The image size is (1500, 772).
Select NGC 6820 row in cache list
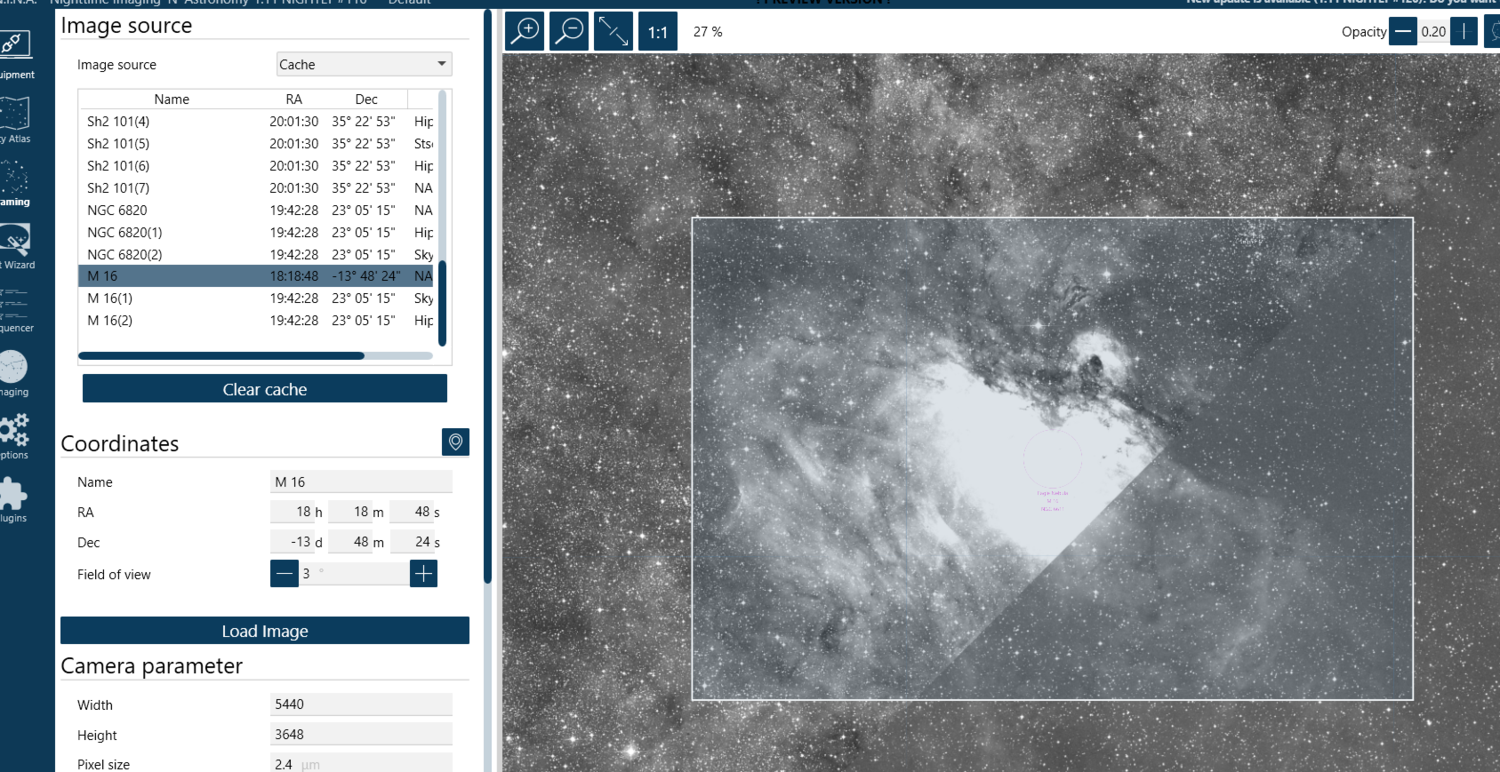click(256, 210)
